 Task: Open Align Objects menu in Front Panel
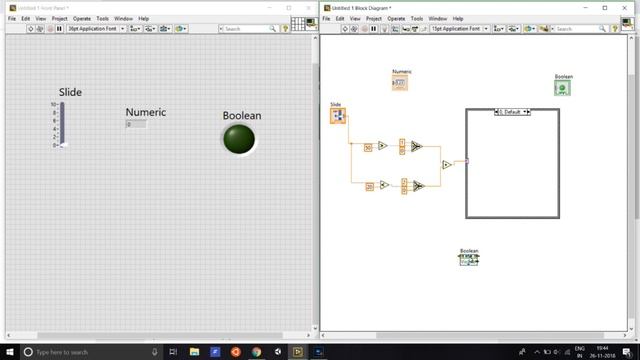(x=135, y=29)
